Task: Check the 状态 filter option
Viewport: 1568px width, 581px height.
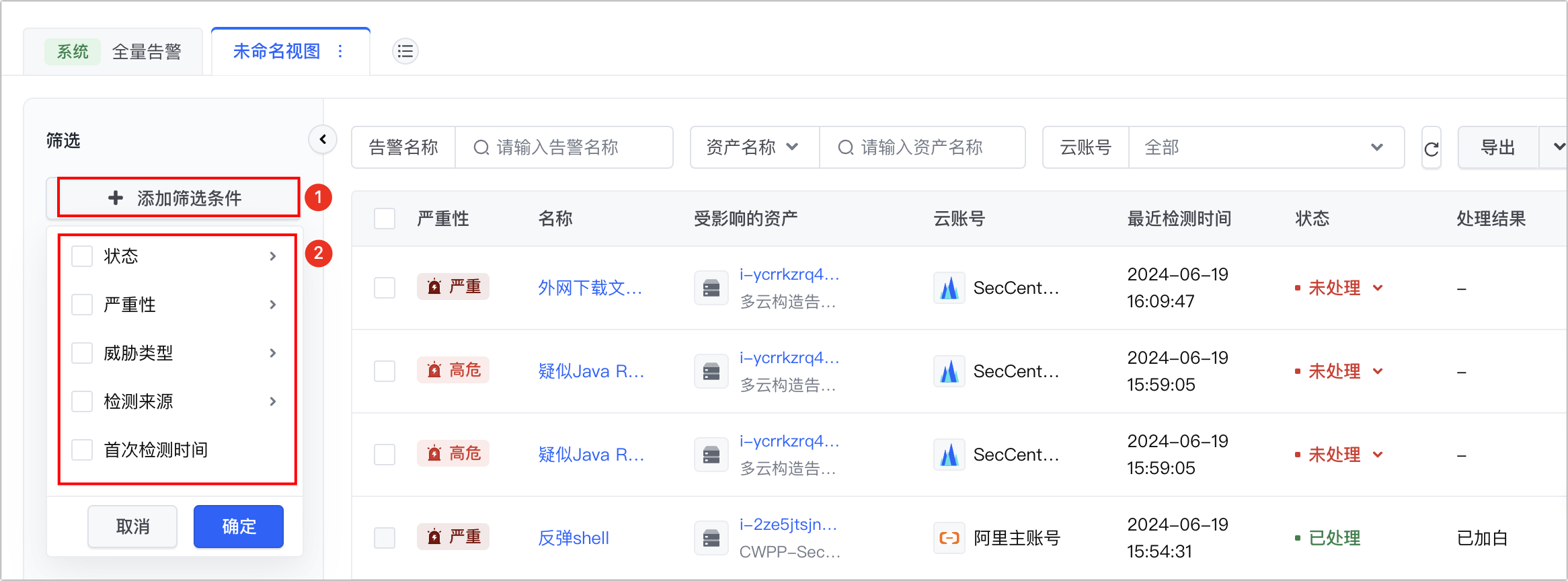Action: point(82,256)
